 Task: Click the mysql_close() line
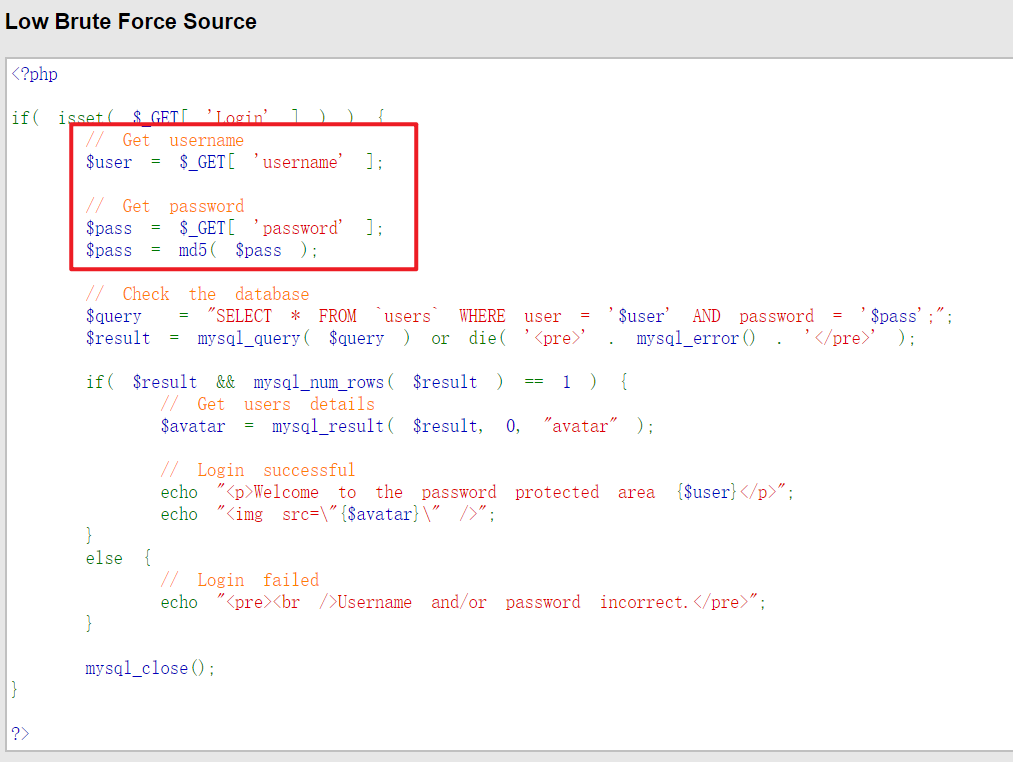[x=150, y=668]
